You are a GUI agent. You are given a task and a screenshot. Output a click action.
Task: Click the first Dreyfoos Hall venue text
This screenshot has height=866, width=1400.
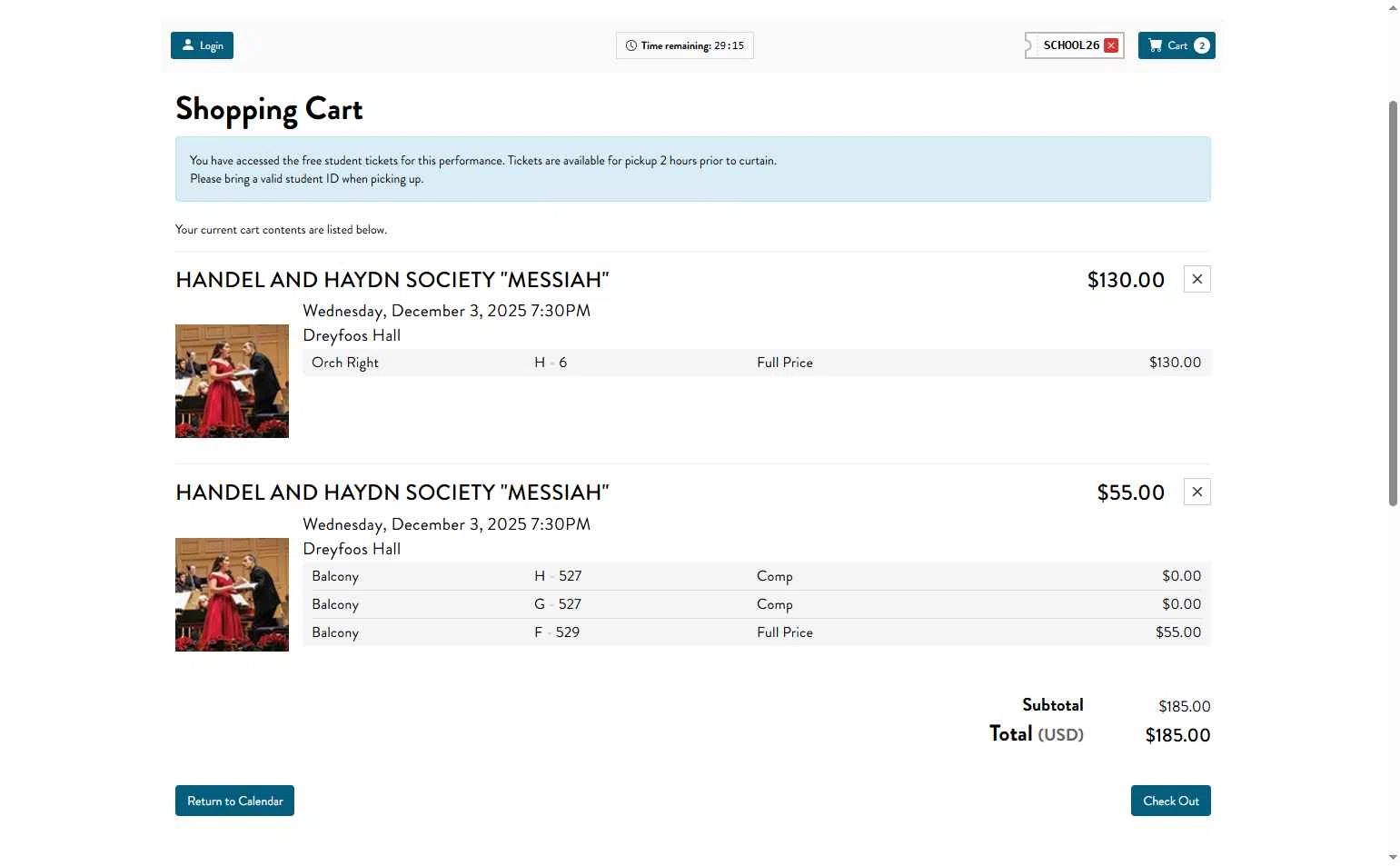352,335
